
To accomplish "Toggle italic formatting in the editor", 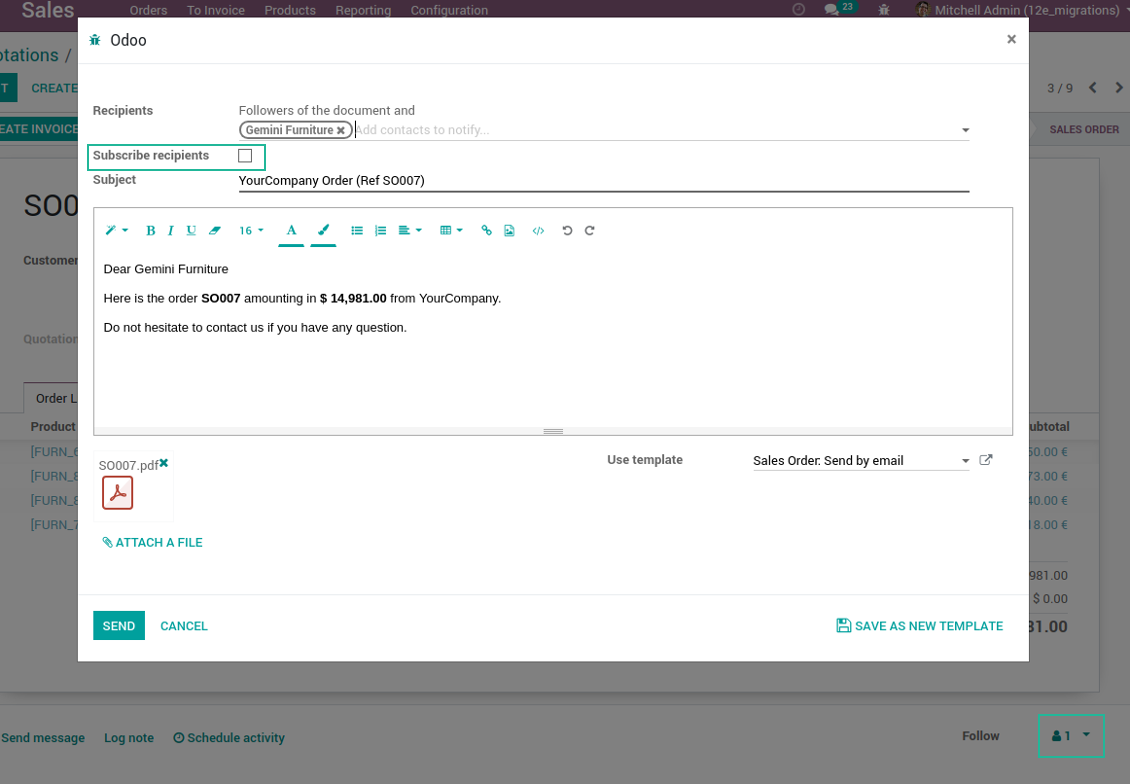I will [170, 231].
